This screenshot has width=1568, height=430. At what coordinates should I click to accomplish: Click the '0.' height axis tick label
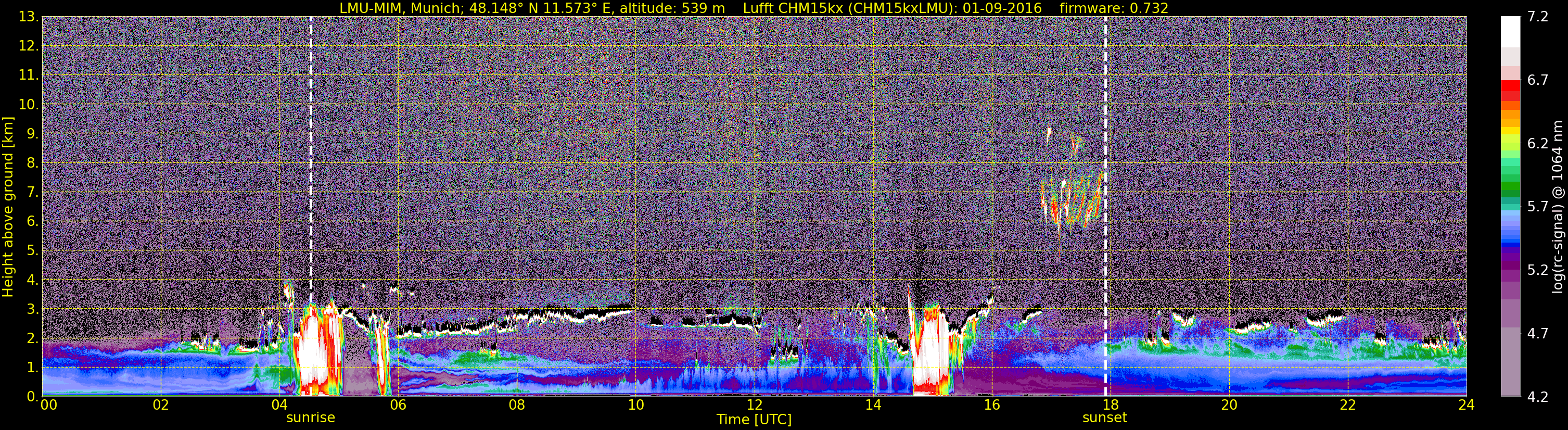point(32,396)
